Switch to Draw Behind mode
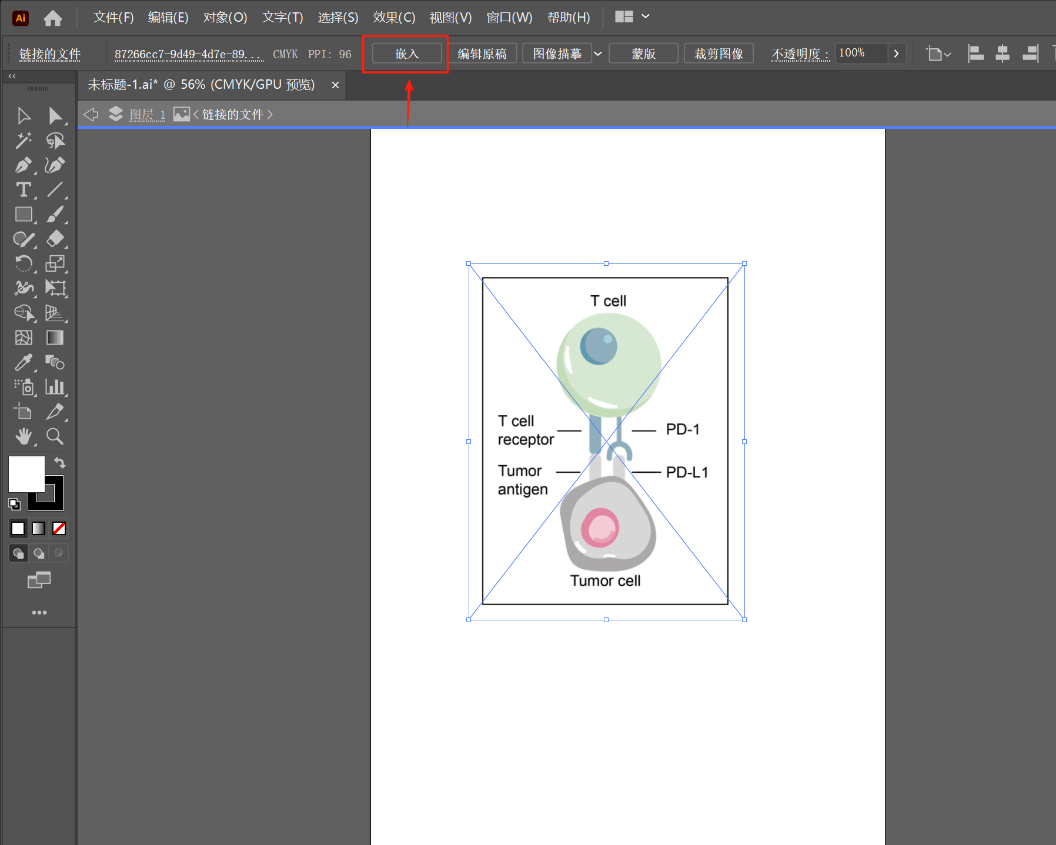This screenshot has width=1056, height=845. point(39,553)
